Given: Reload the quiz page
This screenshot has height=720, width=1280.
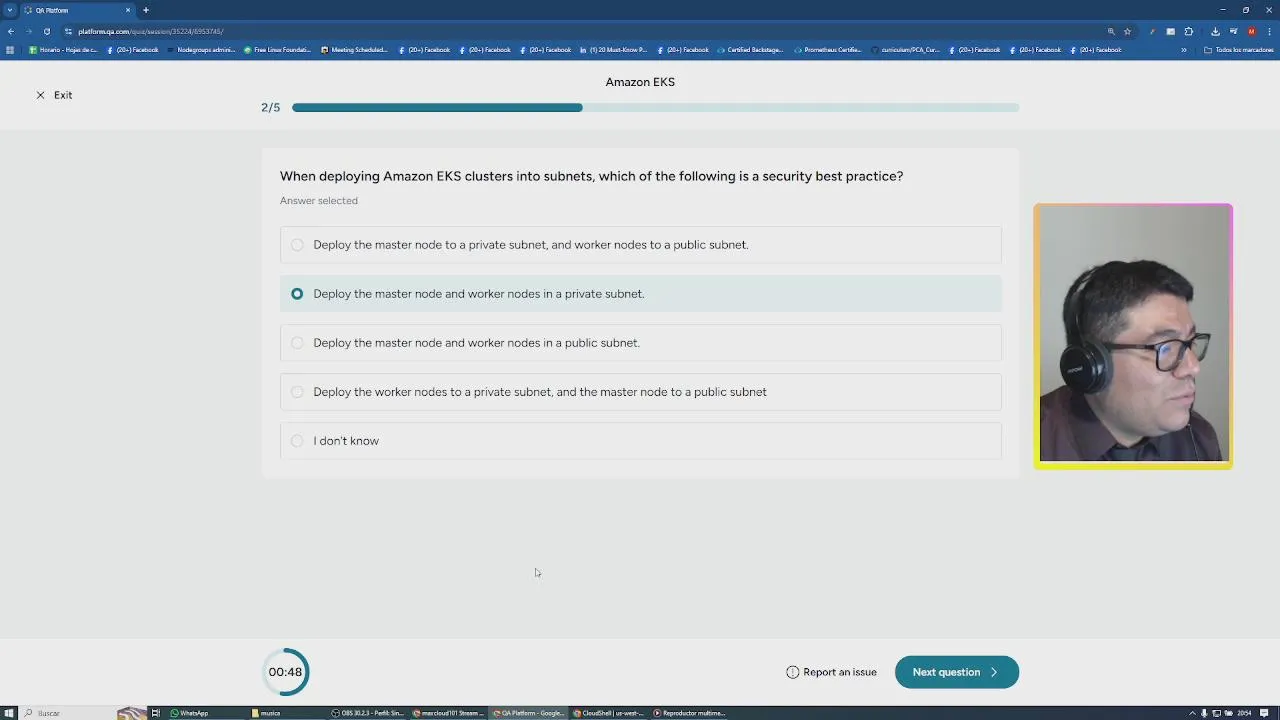Looking at the screenshot, I should click(x=46, y=31).
